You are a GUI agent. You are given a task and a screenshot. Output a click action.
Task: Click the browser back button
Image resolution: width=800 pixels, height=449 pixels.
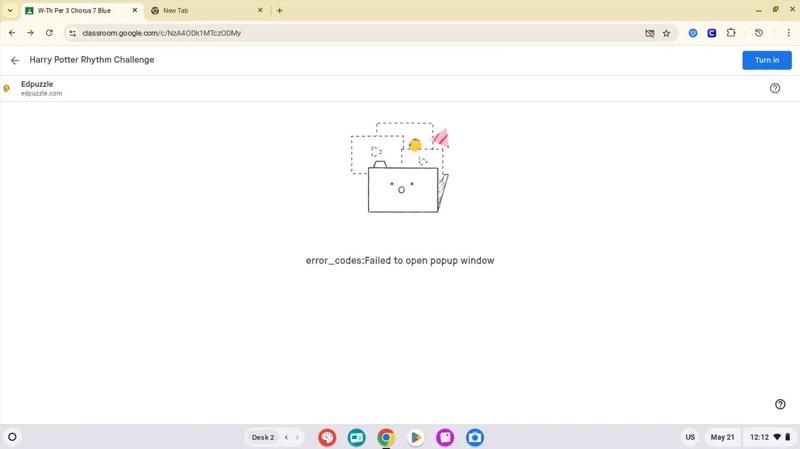(12, 33)
